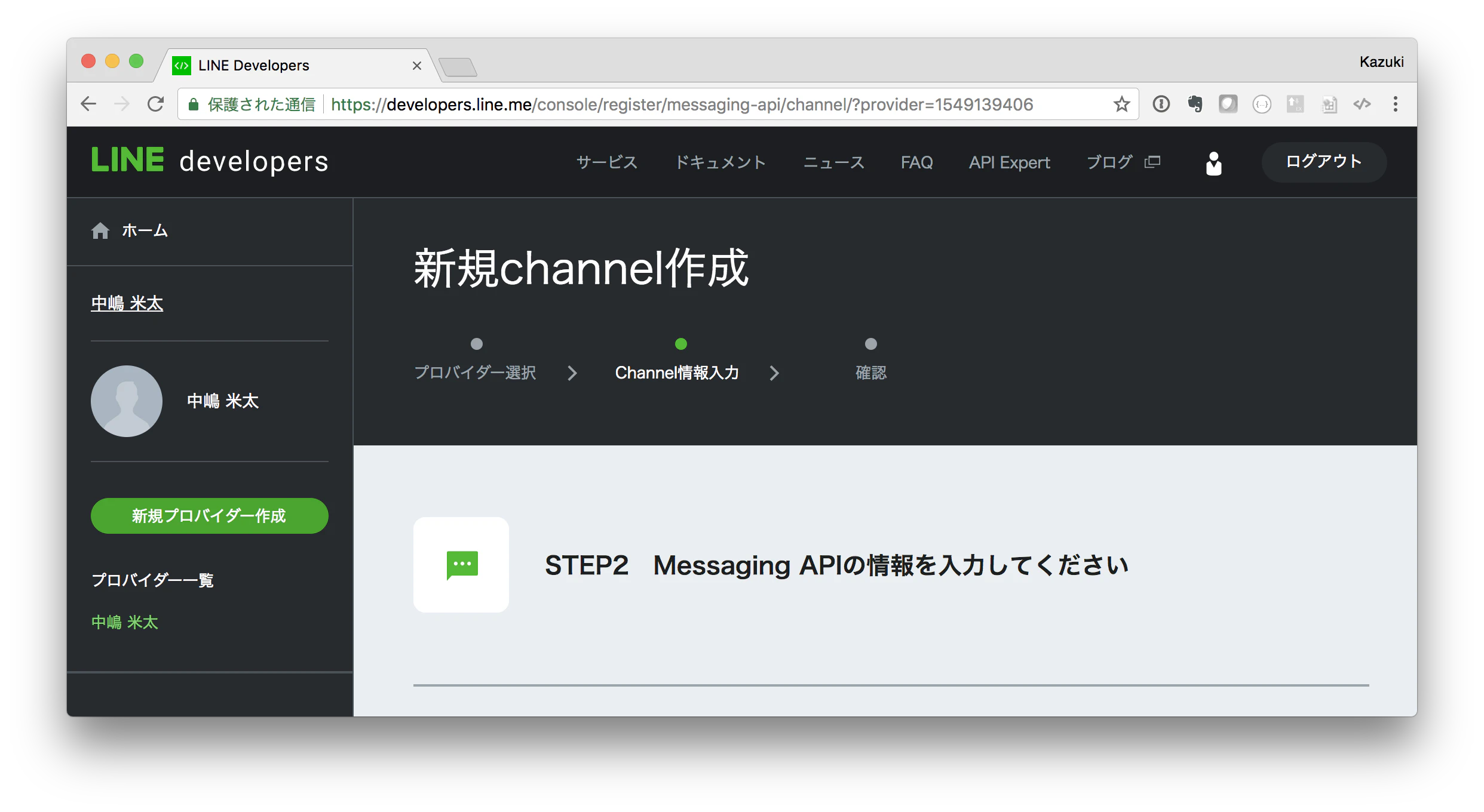Click the chevron after Channel情報入力

click(x=774, y=373)
